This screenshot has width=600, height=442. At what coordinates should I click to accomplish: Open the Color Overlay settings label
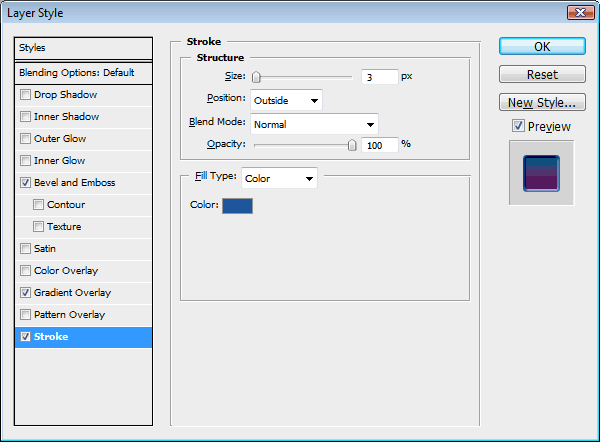66,271
